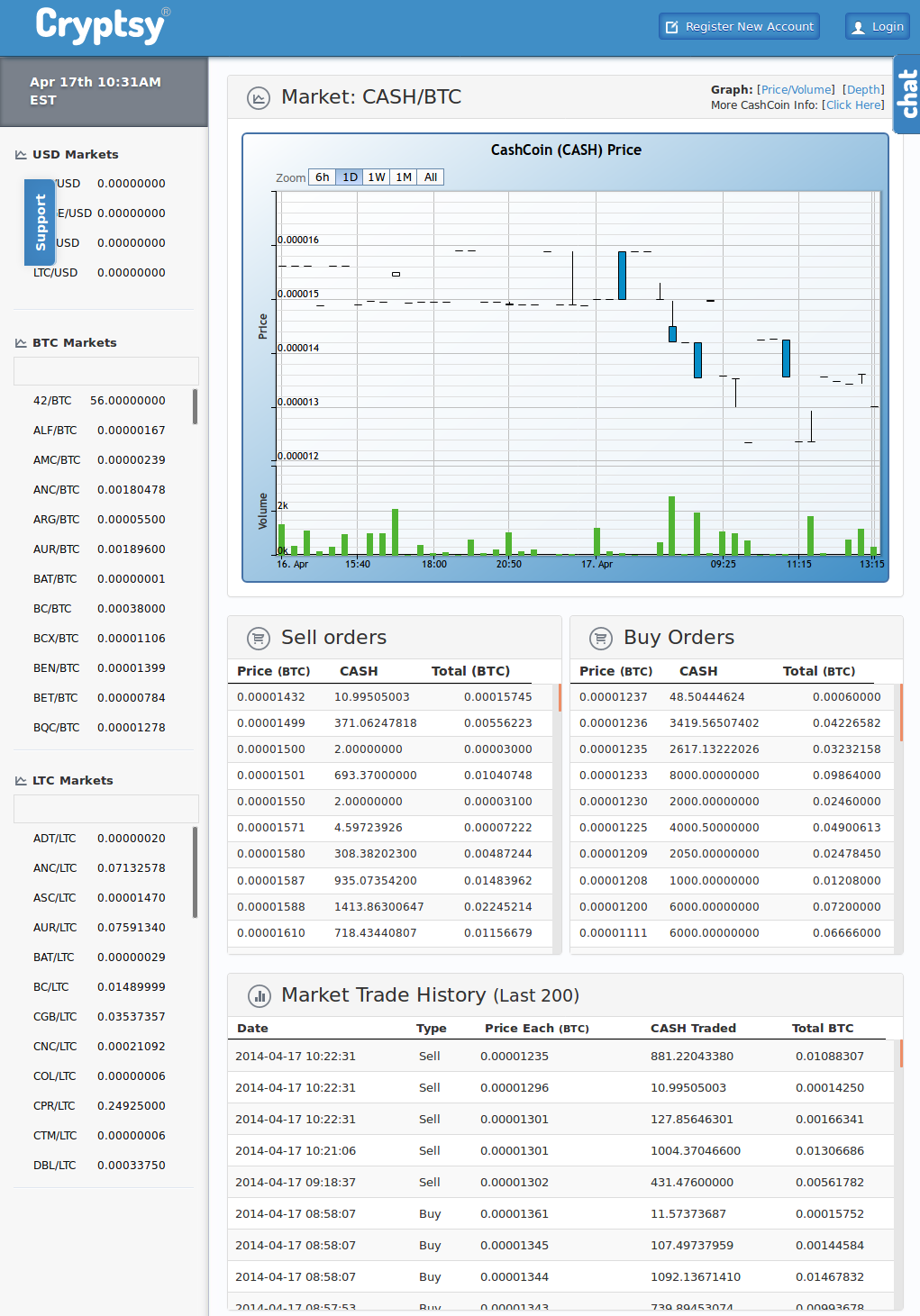The height and width of the screenshot is (1316, 920).
Task: Open the AUR/LTC market
Action: [99, 928]
